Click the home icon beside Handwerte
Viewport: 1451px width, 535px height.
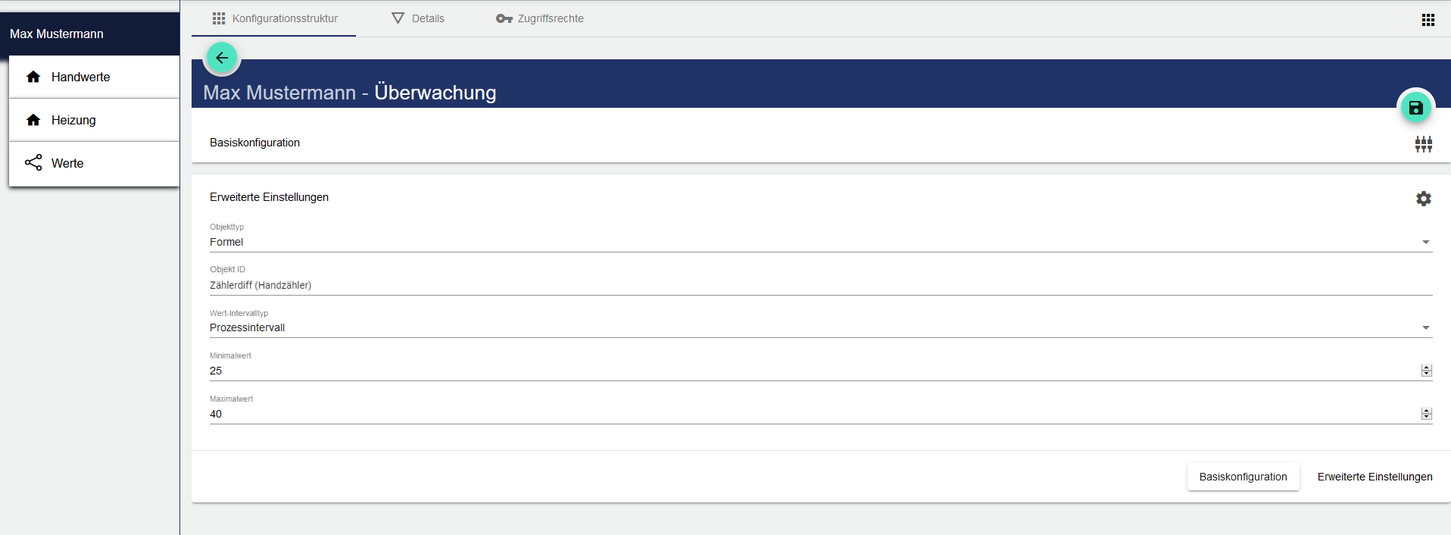tap(34, 77)
